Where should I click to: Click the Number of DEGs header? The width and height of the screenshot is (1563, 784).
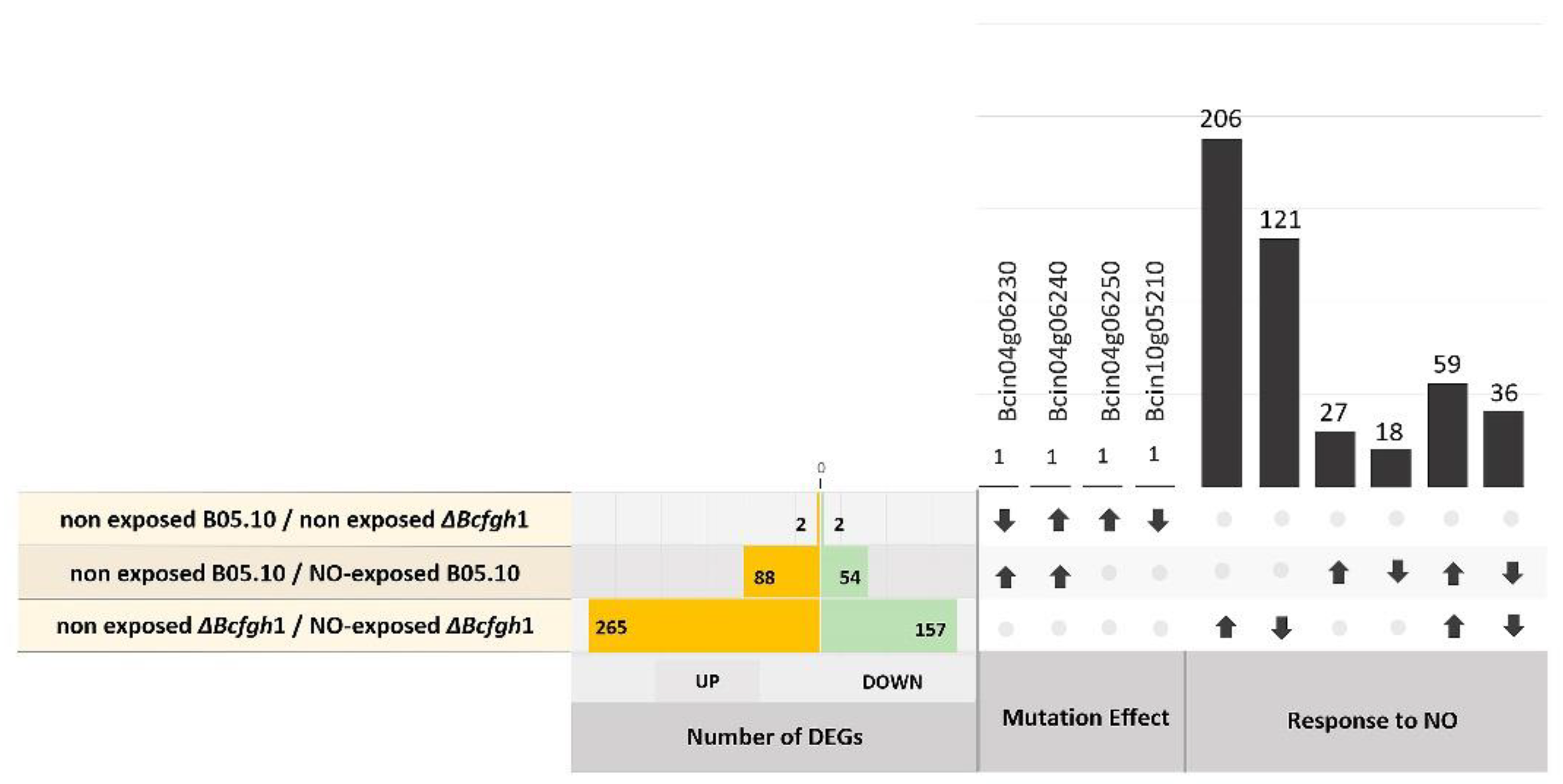point(774,737)
